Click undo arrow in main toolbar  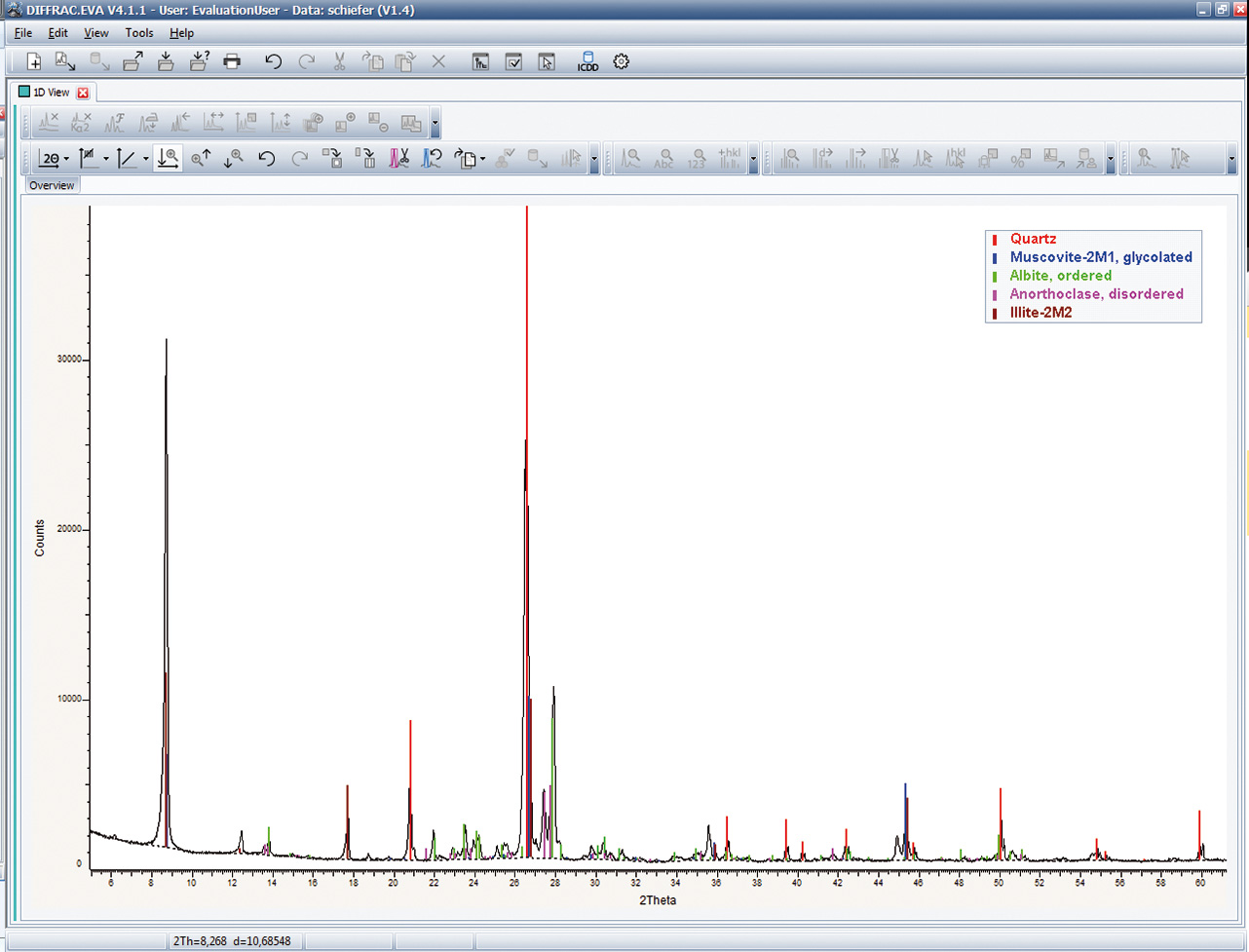[274, 61]
